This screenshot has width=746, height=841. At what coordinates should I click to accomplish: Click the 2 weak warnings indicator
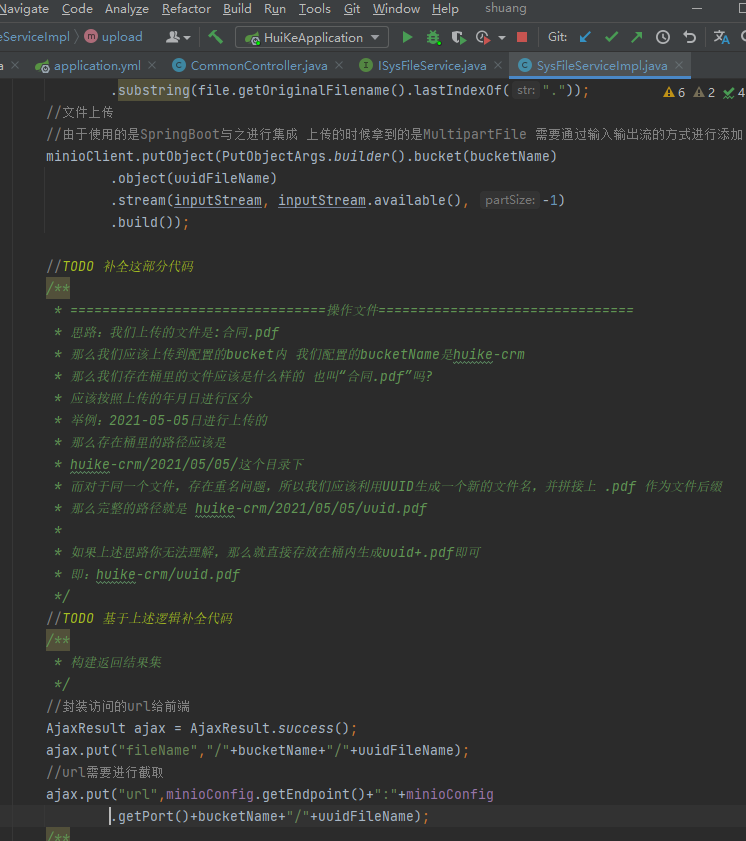coord(704,92)
